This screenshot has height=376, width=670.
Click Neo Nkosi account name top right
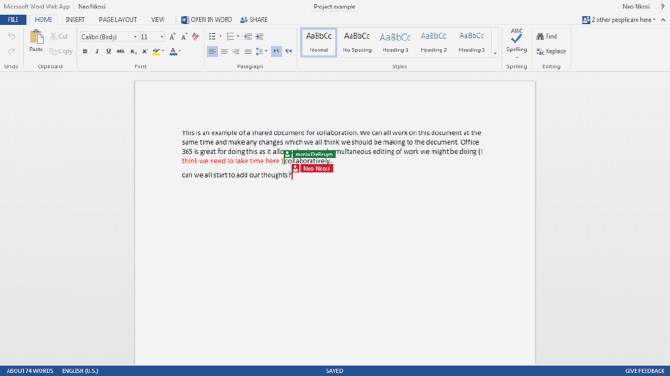(x=636, y=7)
